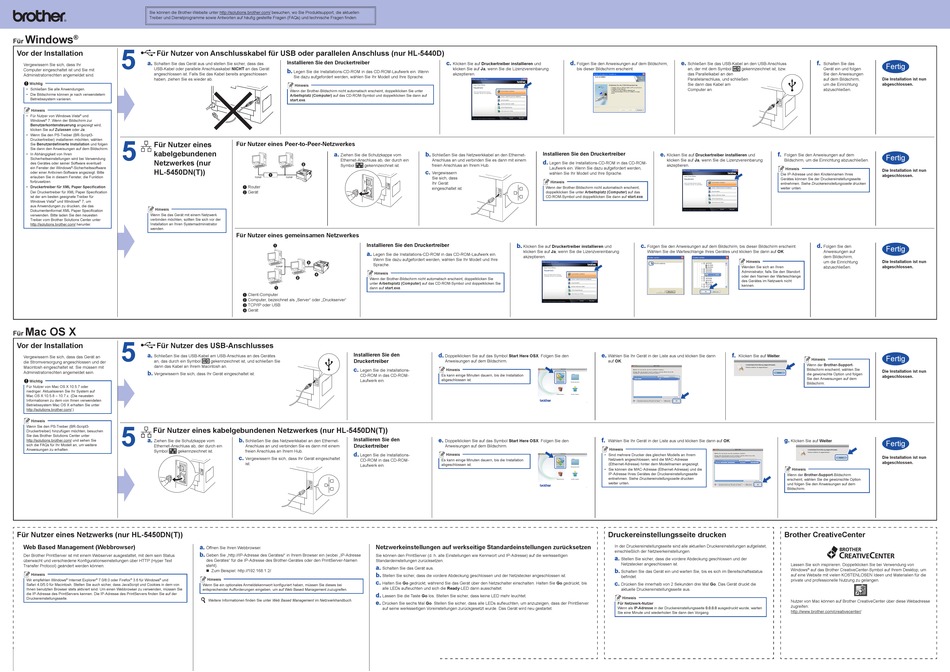The width and height of the screenshot is (950, 672).
Task: Open the brother.com/creativecenter link
Action: pyautogui.click(x=825, y=611)
